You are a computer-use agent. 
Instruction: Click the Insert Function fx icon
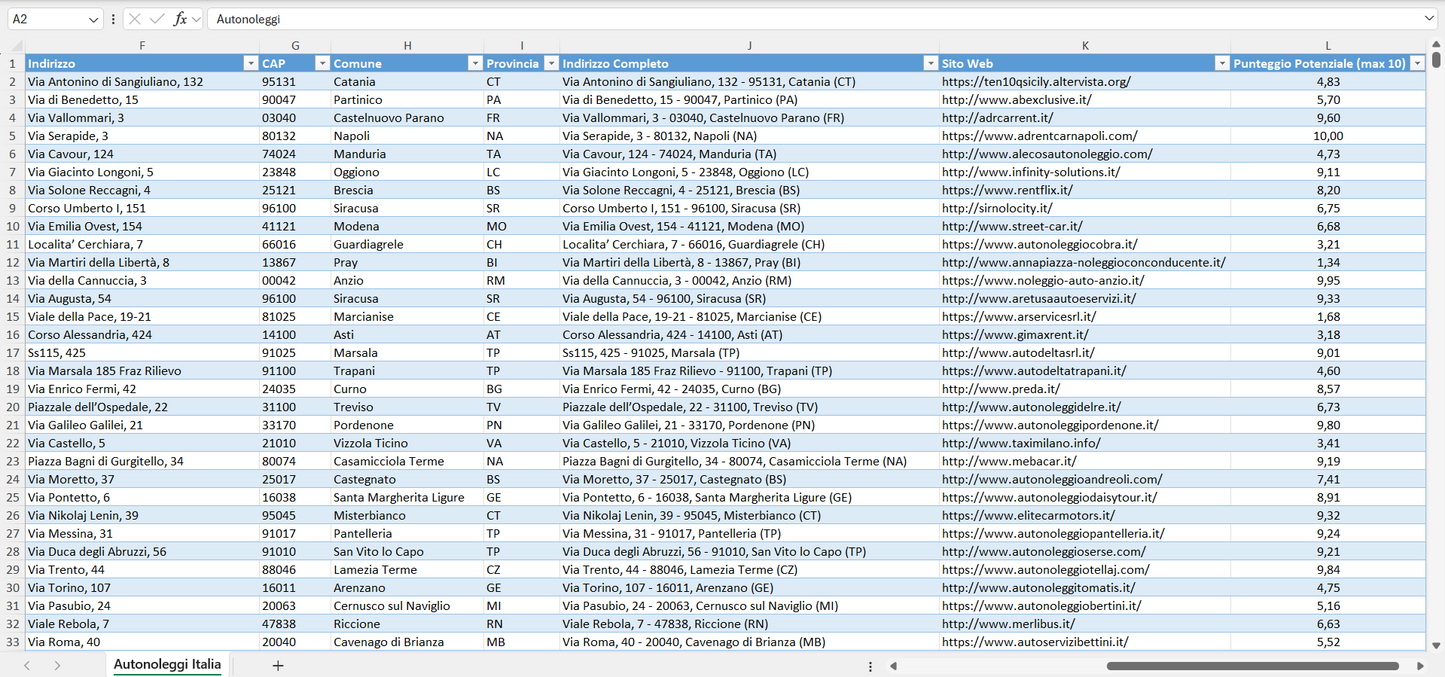[180, 19]
